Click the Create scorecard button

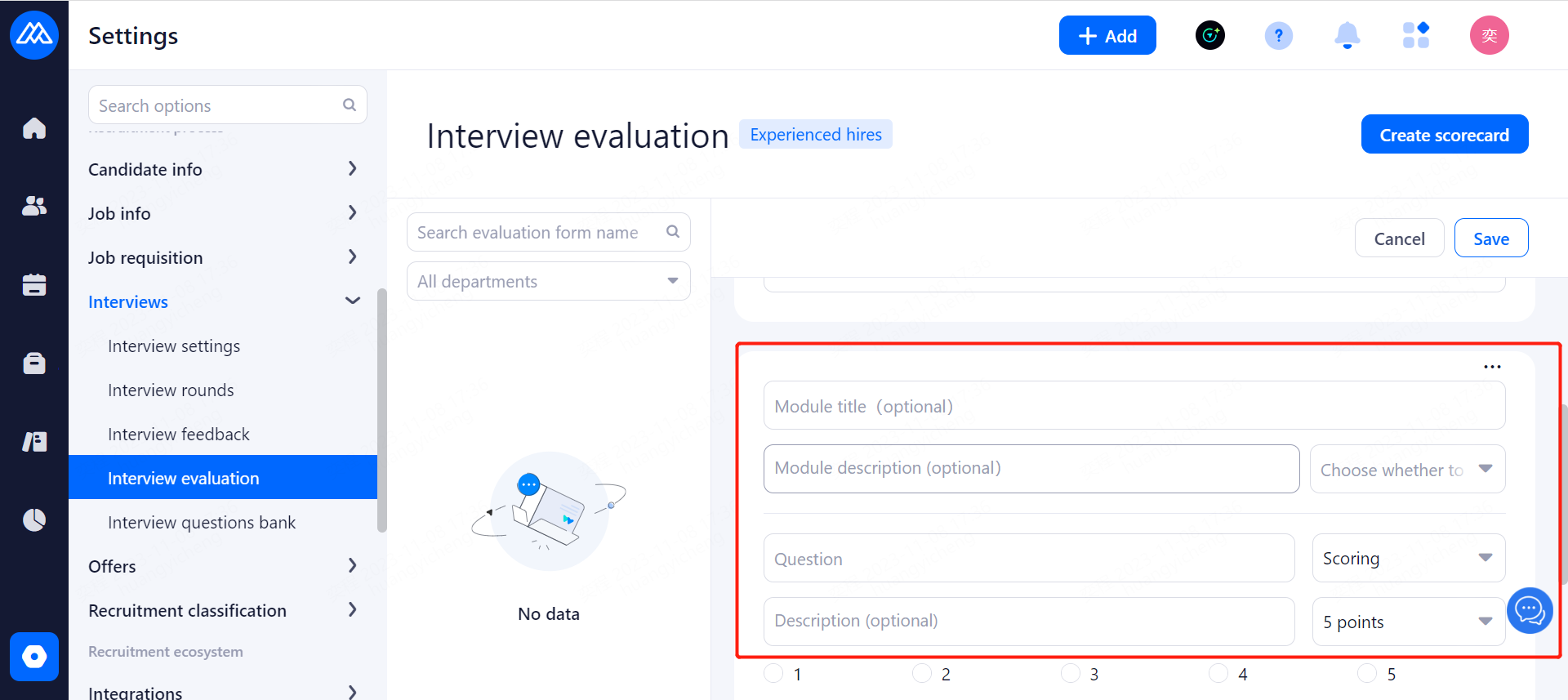click(1444, 135)
